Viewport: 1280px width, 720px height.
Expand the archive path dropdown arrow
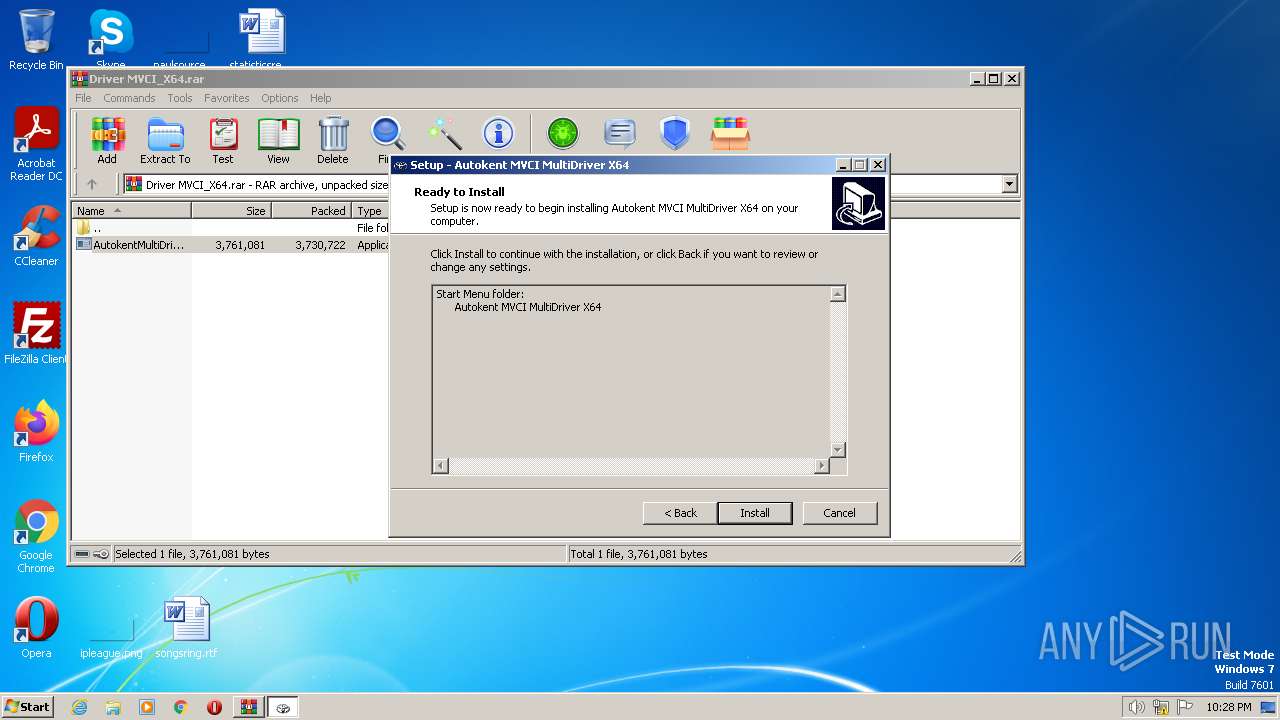tap(1009, 184)
